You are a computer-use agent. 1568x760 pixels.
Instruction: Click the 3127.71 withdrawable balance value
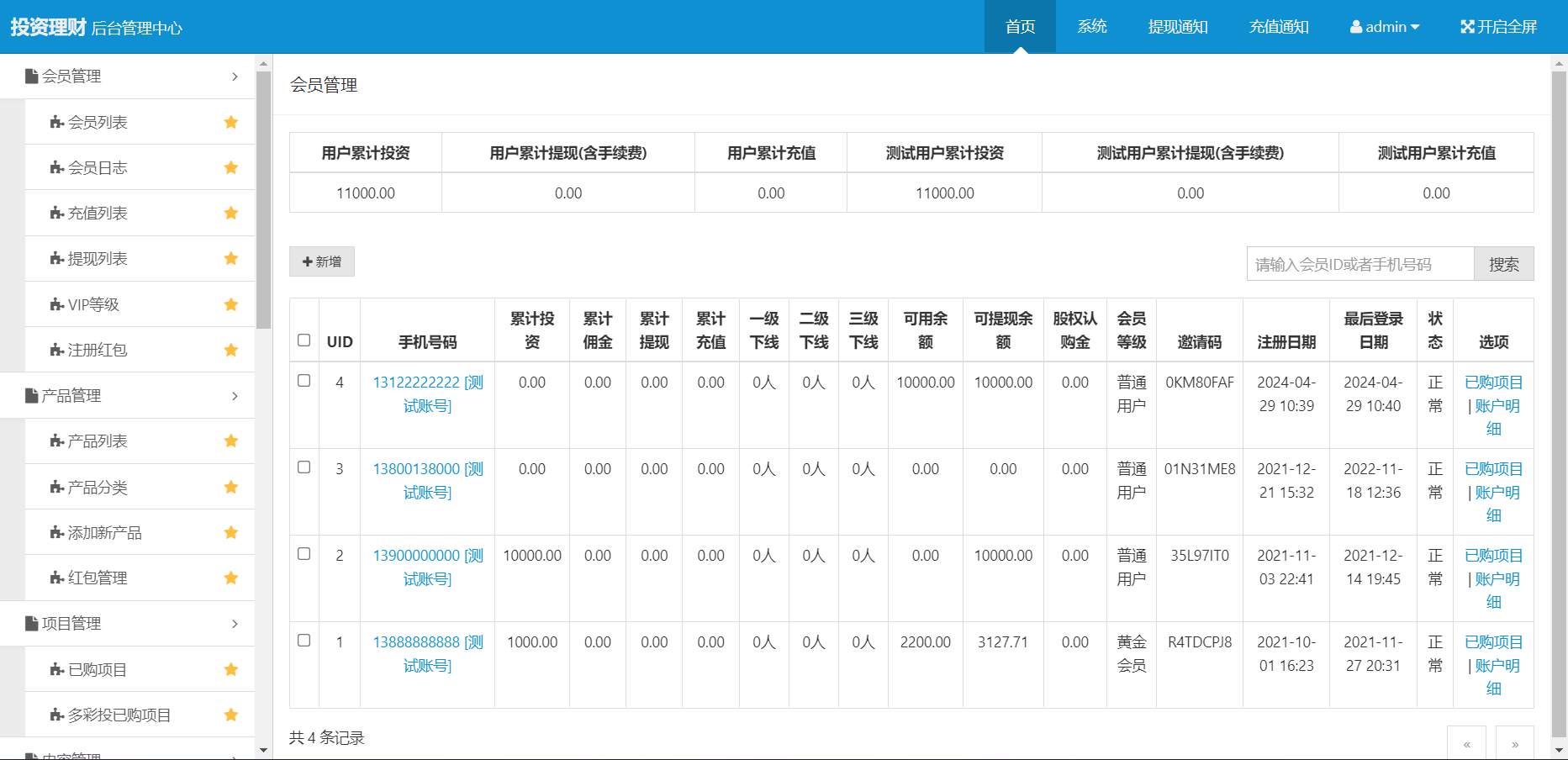tap(1003, 642)
